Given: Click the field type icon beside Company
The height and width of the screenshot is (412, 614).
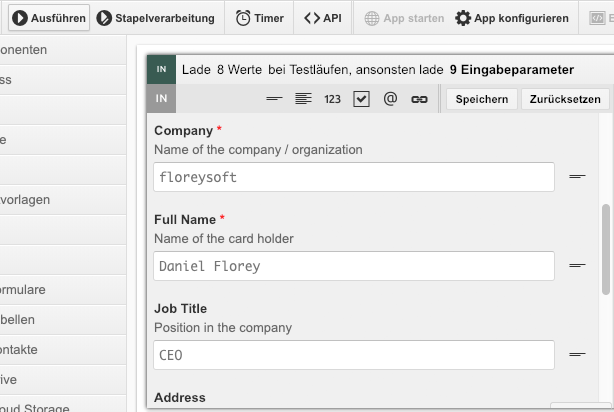Looking at the screenshot, I should (x=577, y=177).
